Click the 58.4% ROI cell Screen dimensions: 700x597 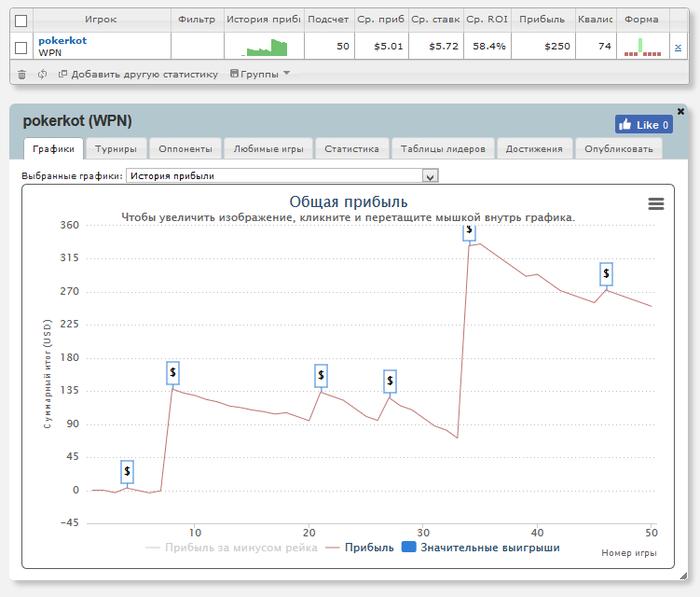487,46
